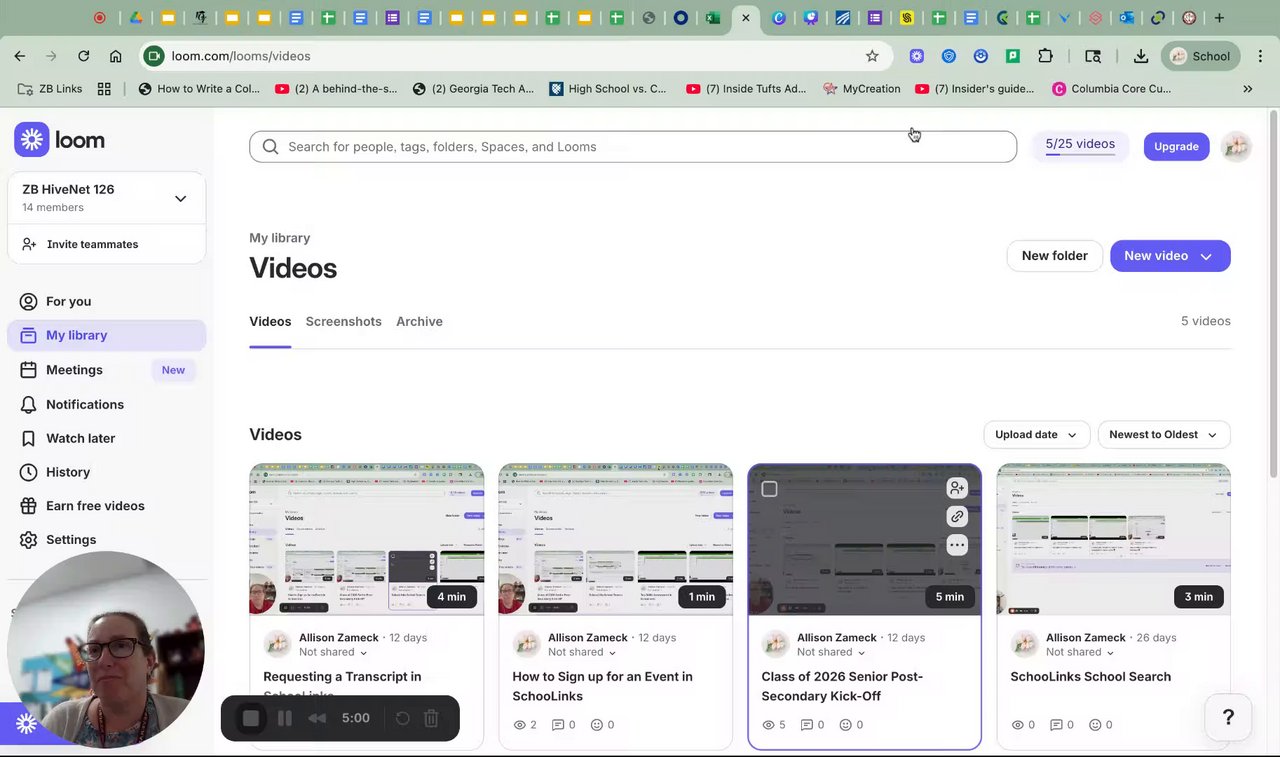Screen dimensions: 1280x757
Task: Expand Not shared dropdown for How to Sign up
Action: (582, 652)
